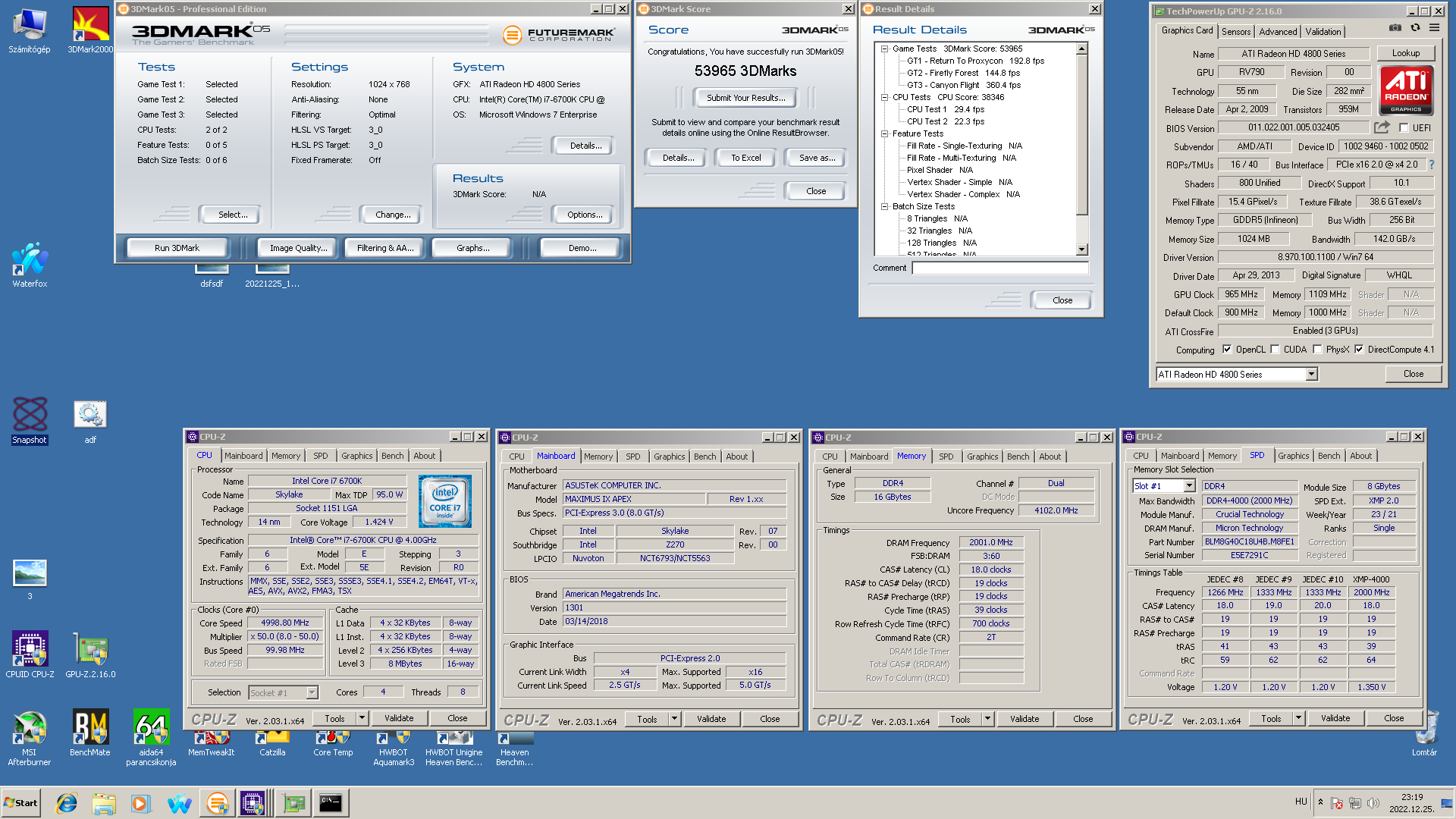This screenshot has width=1456, height=819.
Task: Click CPU-Z taskbar button
Action: (253, 802)
